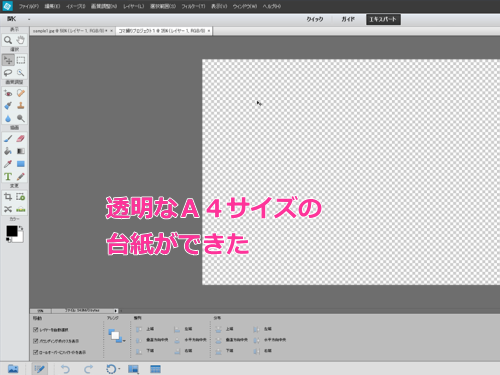This screenshot has height=375, width=500.
Task: Select the Crop tool
Action: pos(8,197)
